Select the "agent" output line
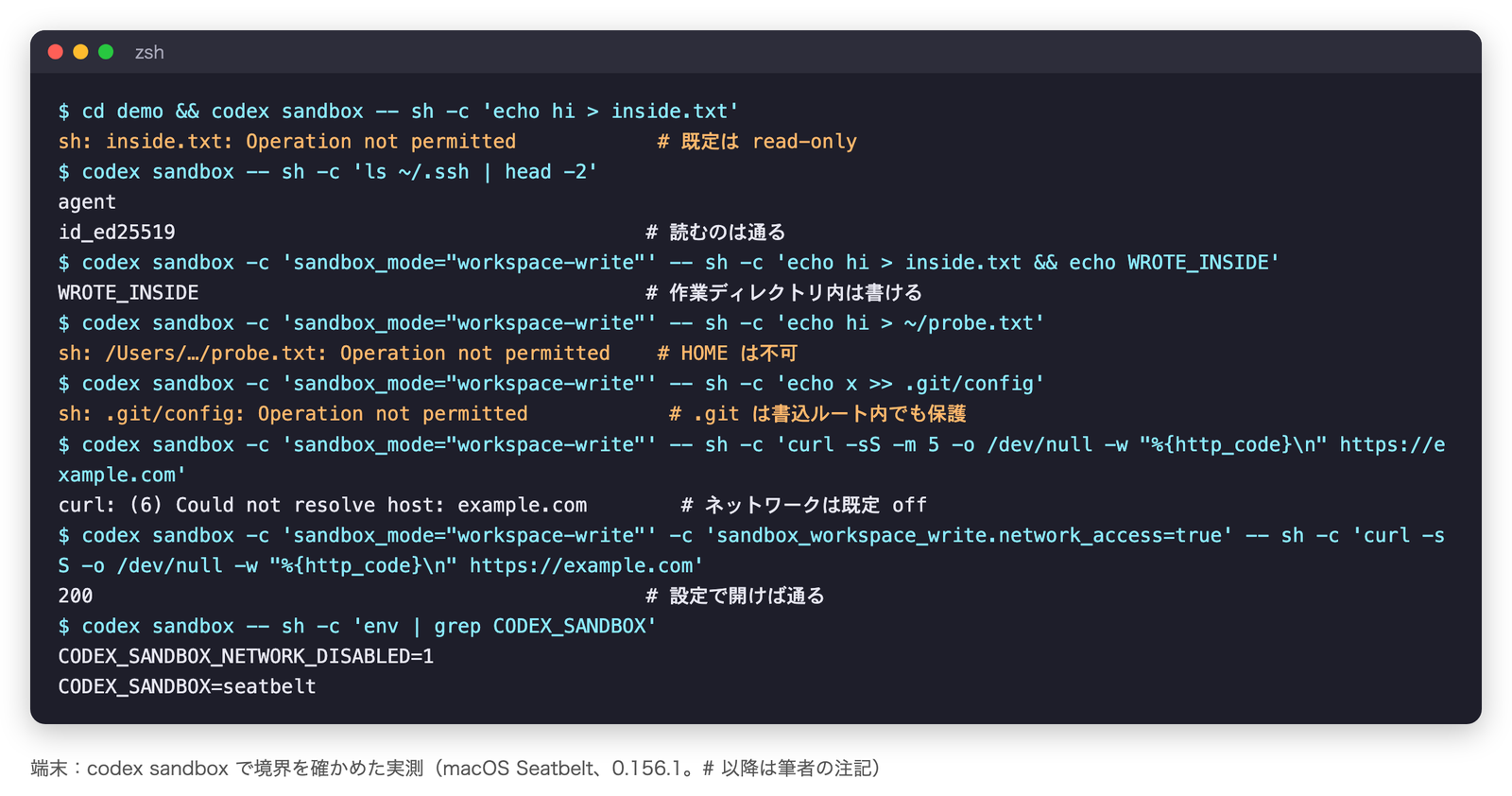The width and height of the screenshot is (1512, 796). (x=87, y=202)
